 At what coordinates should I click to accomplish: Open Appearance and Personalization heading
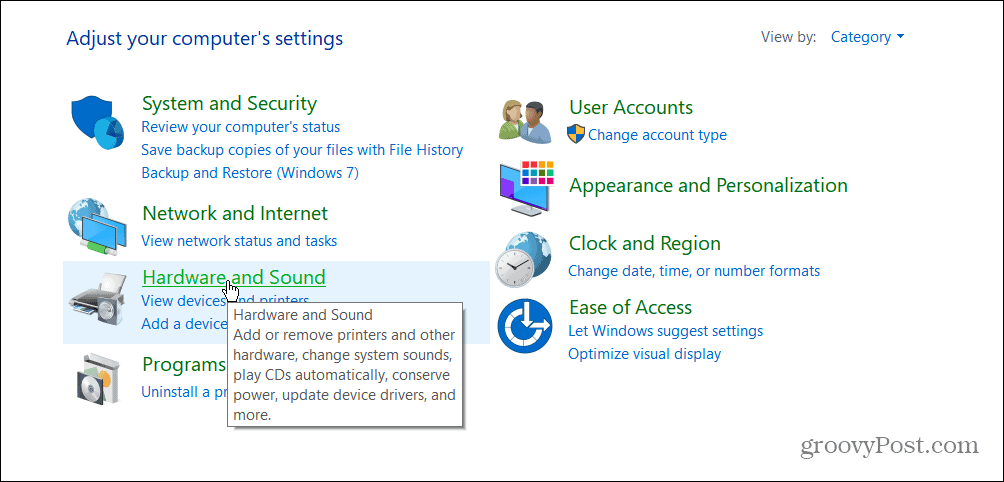[x=708, y=185]
